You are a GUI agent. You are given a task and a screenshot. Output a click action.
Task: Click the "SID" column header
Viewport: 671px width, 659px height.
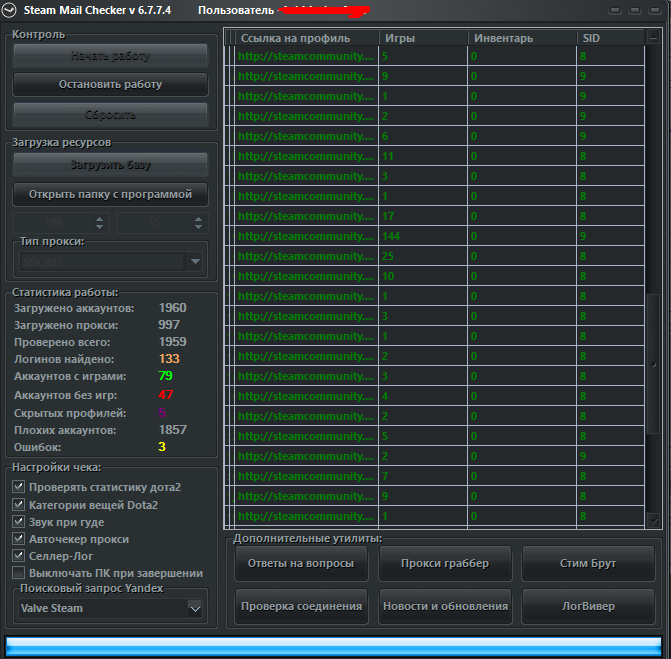coord(610,38)
